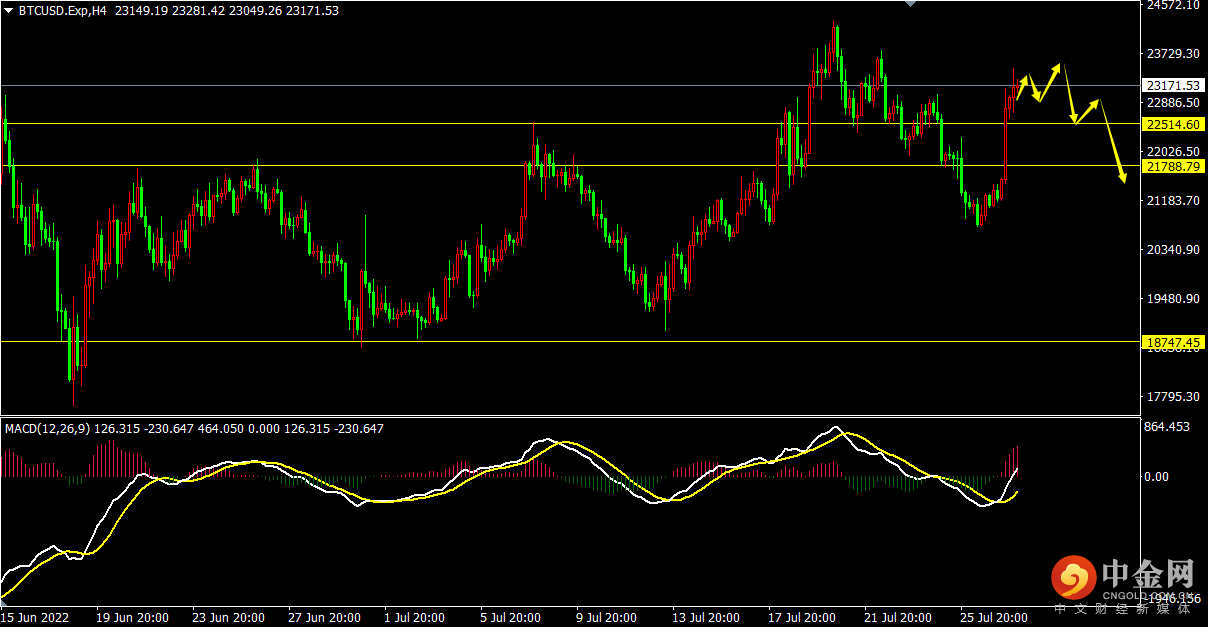
Task: Click the grey chart shift marker at top
Action: (909, 4)
